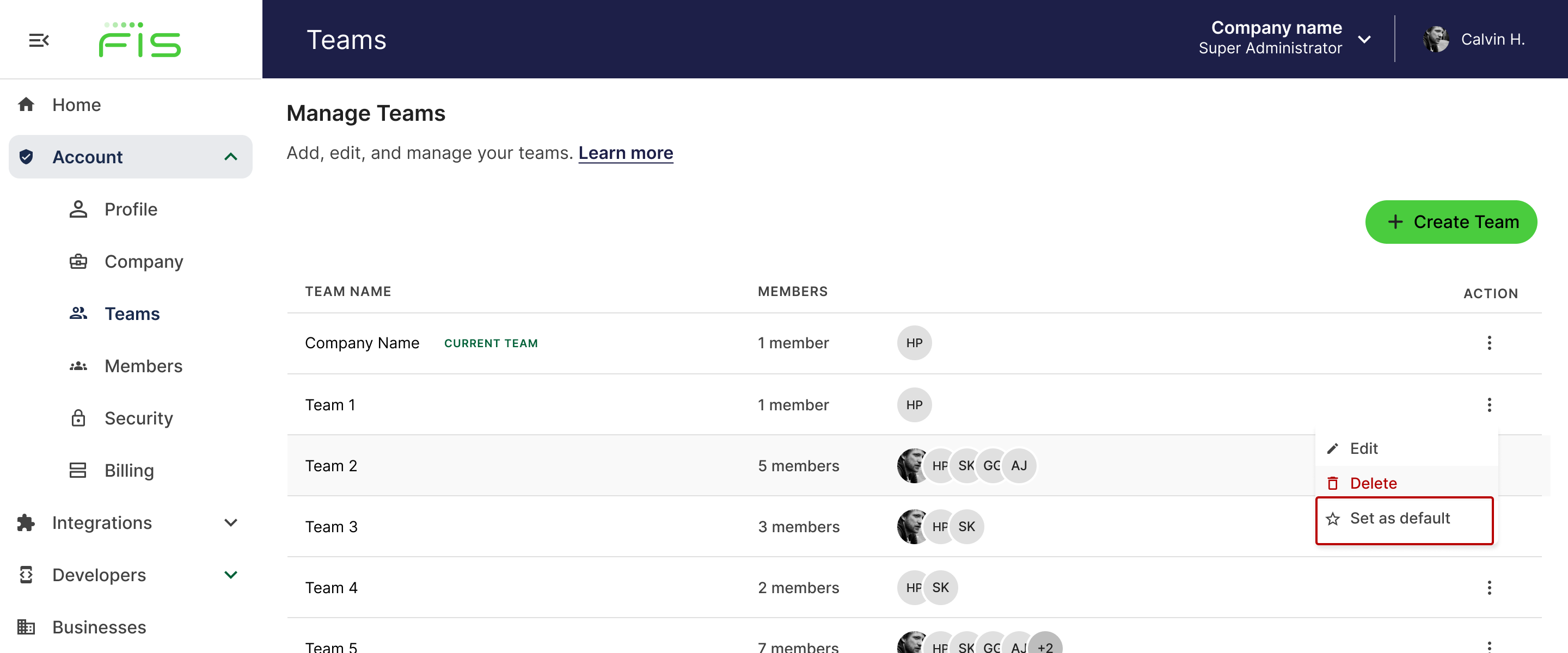Click the Edit option for team
The height and width of the screenshot is (653, 1568).
[x=1363, y=448]
